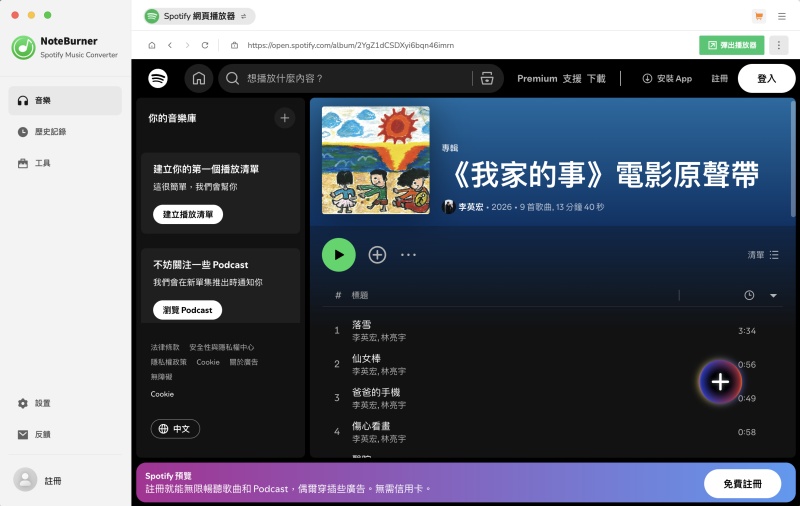Open language selector 中文

click(175, 429)
